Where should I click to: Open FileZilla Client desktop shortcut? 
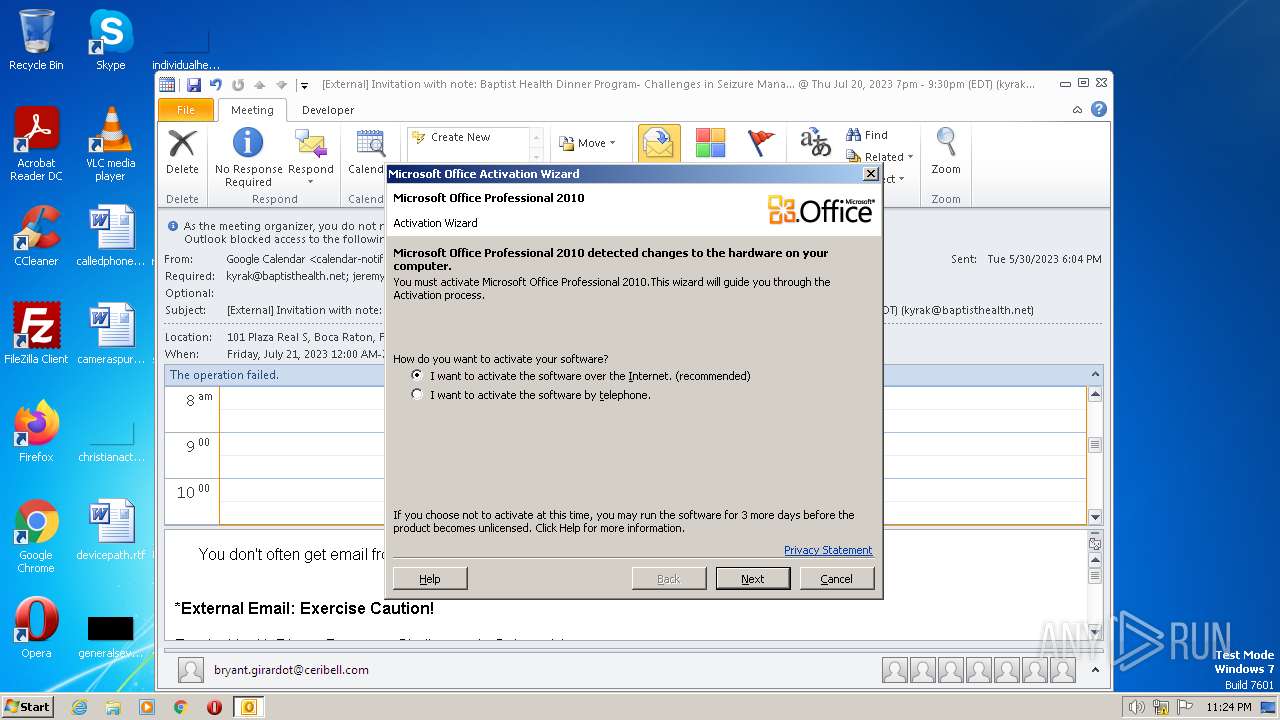[36, 334]
